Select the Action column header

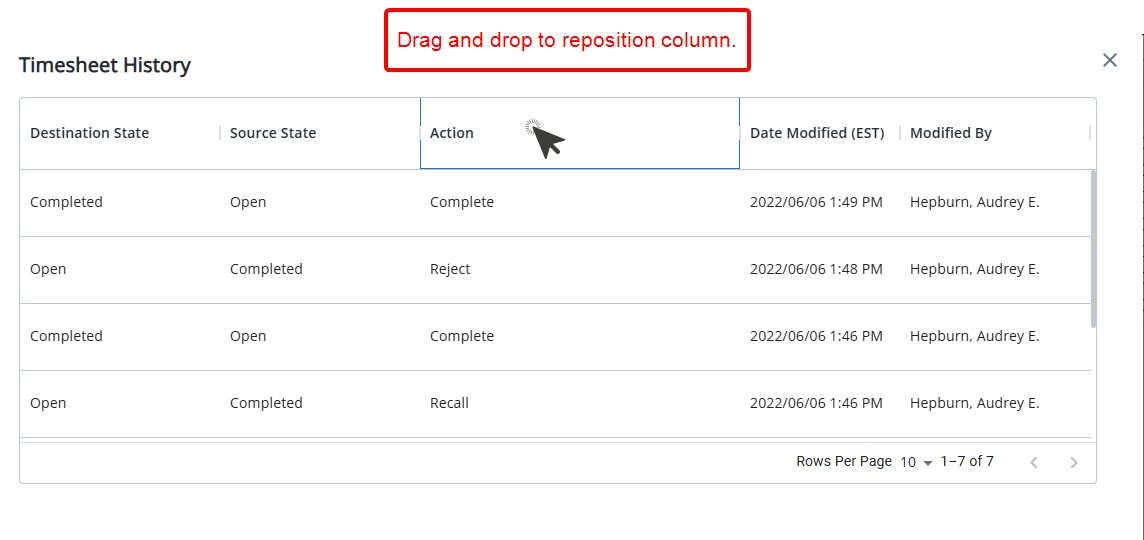[x=580, y=133]
